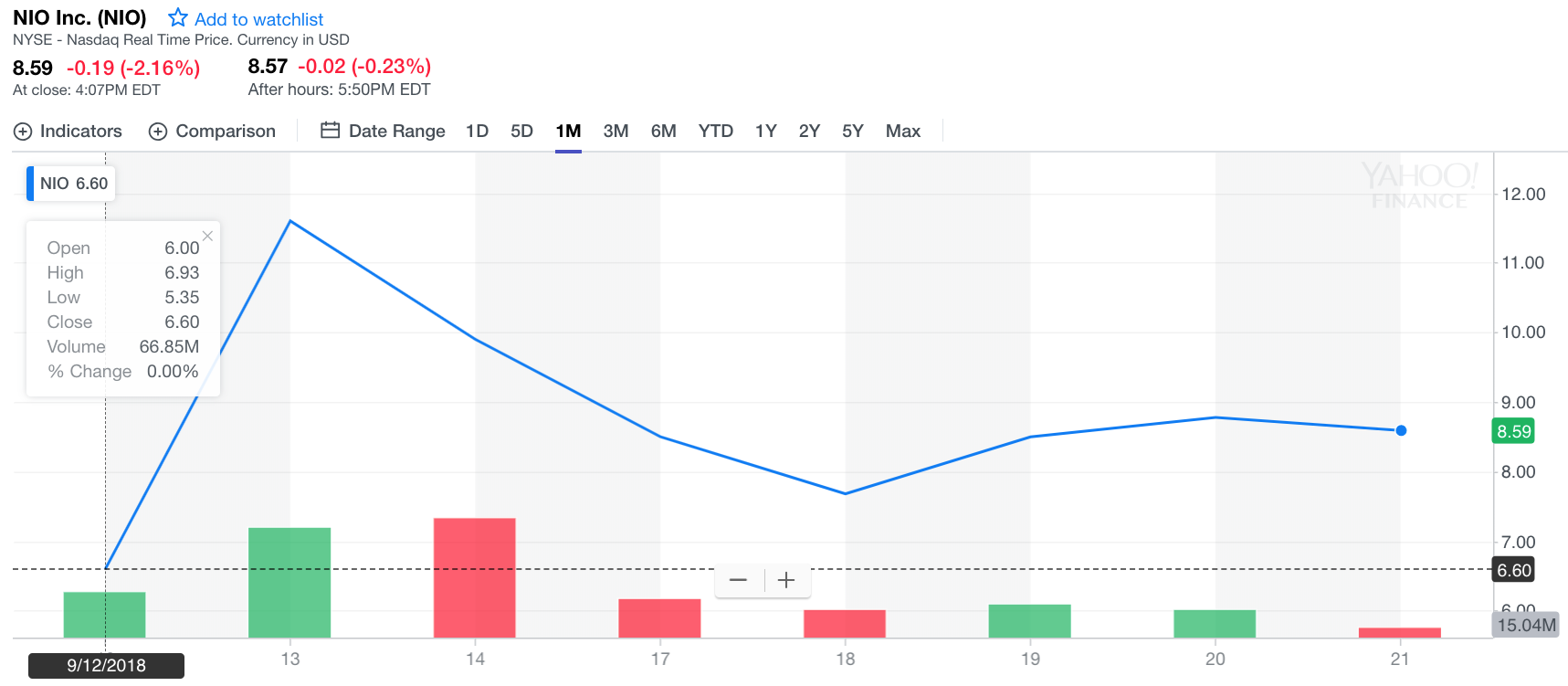This screenshot has height=686, width=1568.
Task: Open the Indicators plus icon
Action: coord(23,132)
